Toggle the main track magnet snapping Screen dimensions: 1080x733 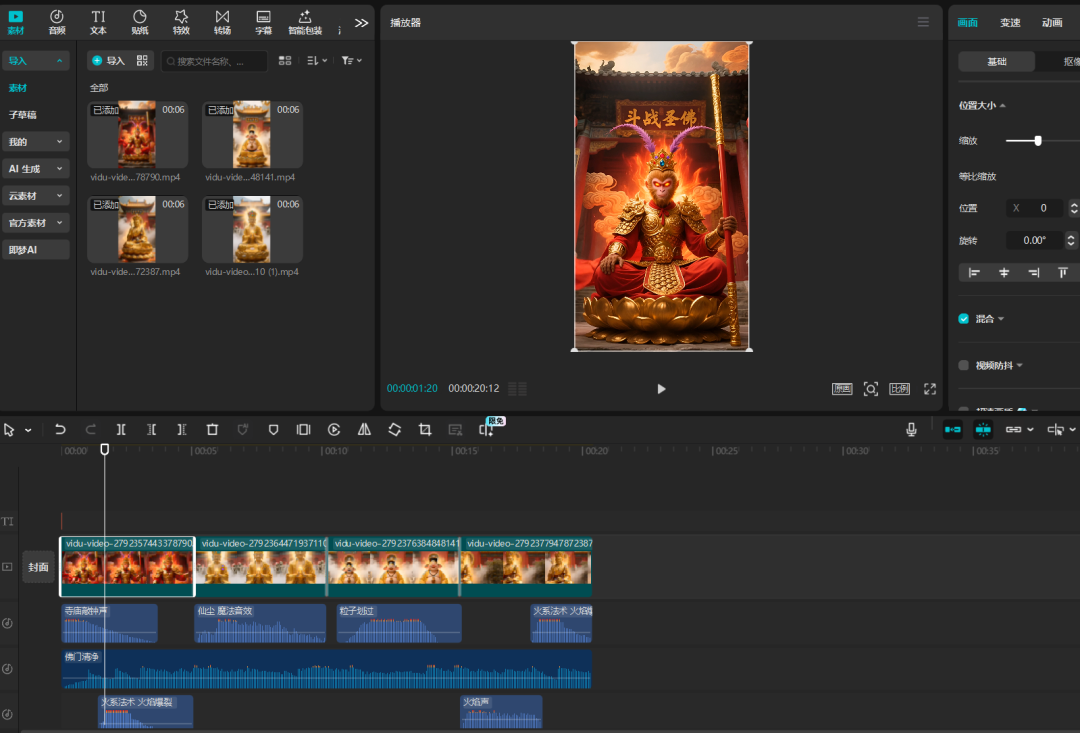952,429
